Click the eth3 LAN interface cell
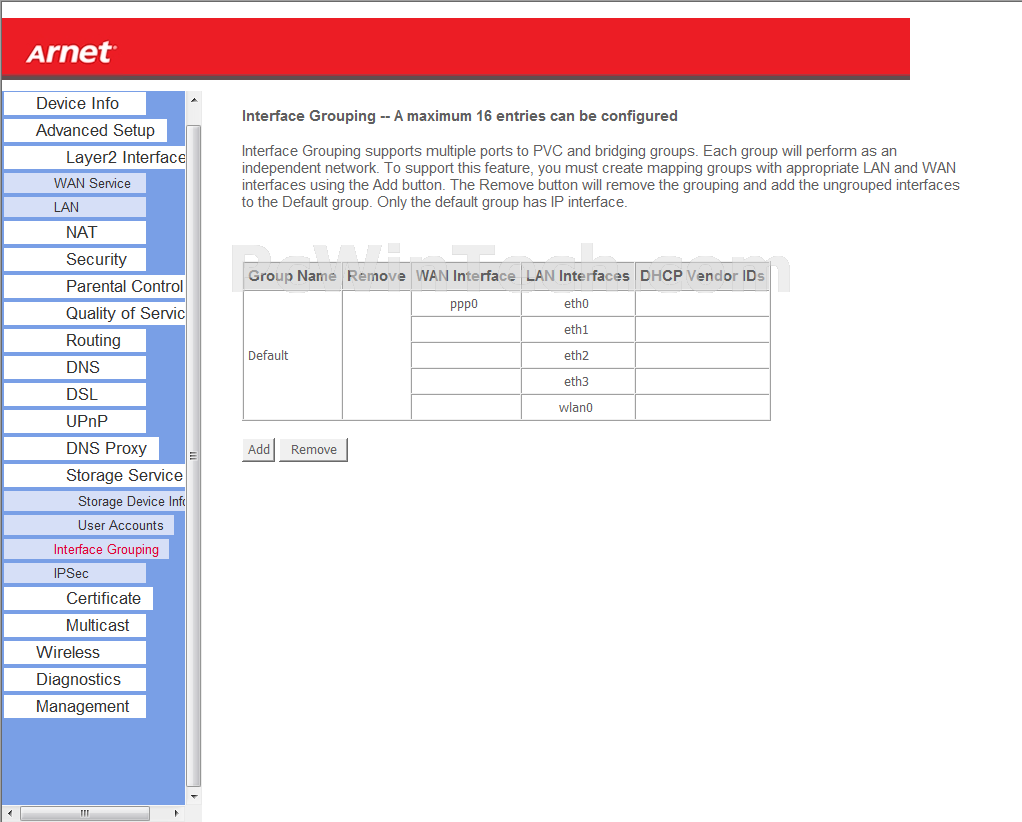The image size is (1022, 822). (x=577, y=382)
